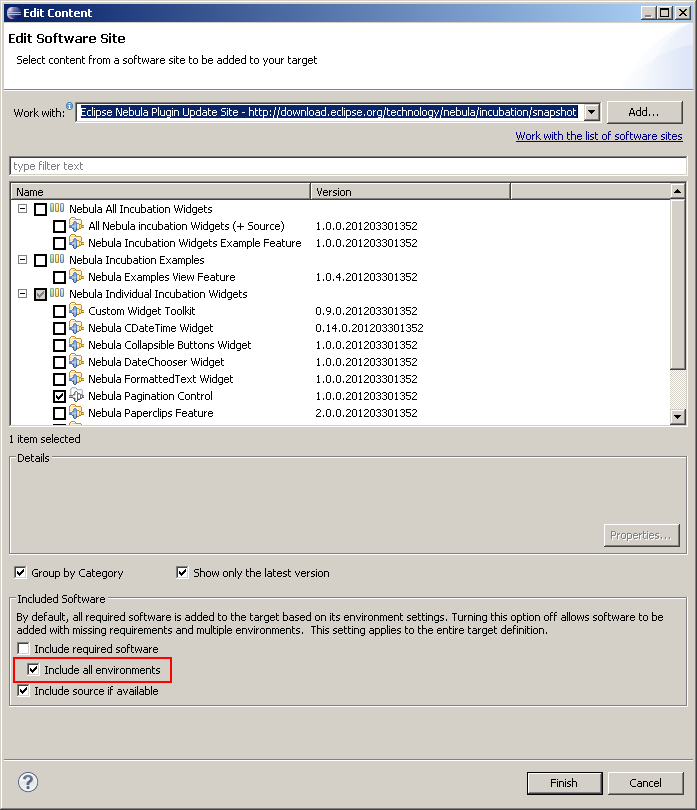
Task: Click the Nebula All Incubation Widgets category icon
Action: (x=57, y=208)
